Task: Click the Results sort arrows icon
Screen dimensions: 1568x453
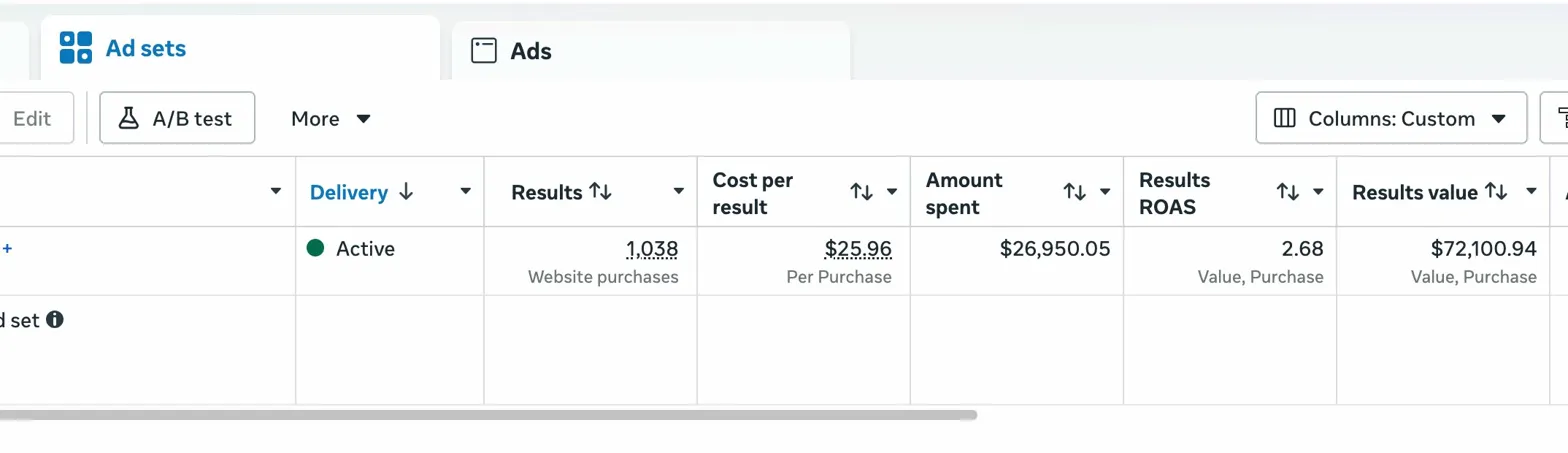Action: pos(600,191)
